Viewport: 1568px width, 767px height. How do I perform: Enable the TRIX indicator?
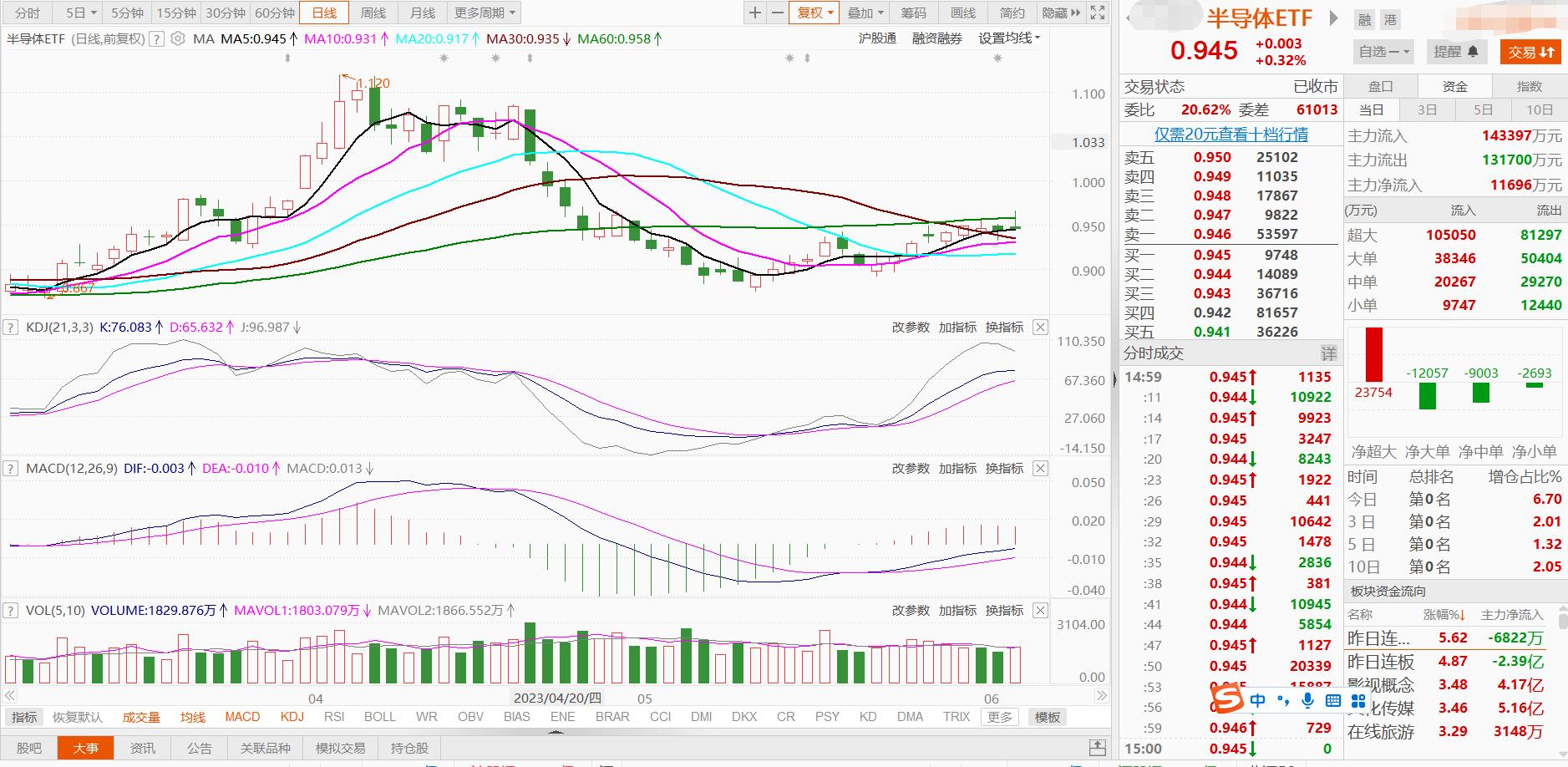point(957,717)
